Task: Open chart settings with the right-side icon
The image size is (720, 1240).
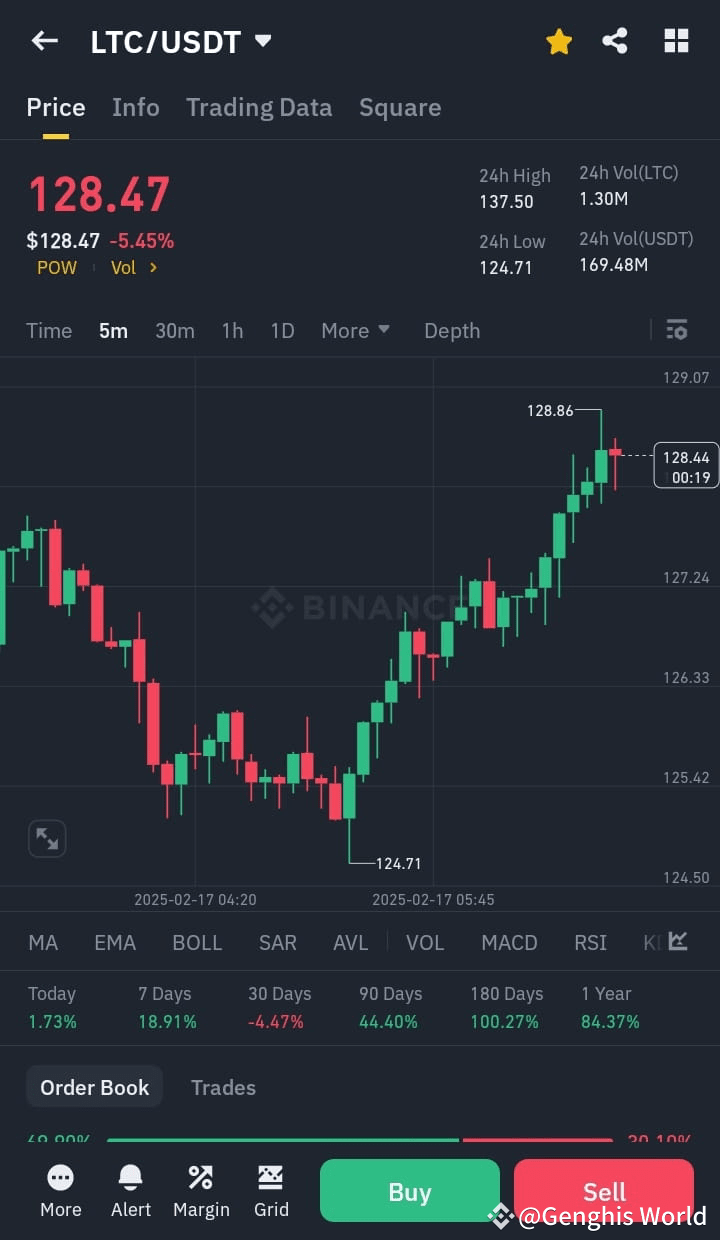Action: (677, 330)
